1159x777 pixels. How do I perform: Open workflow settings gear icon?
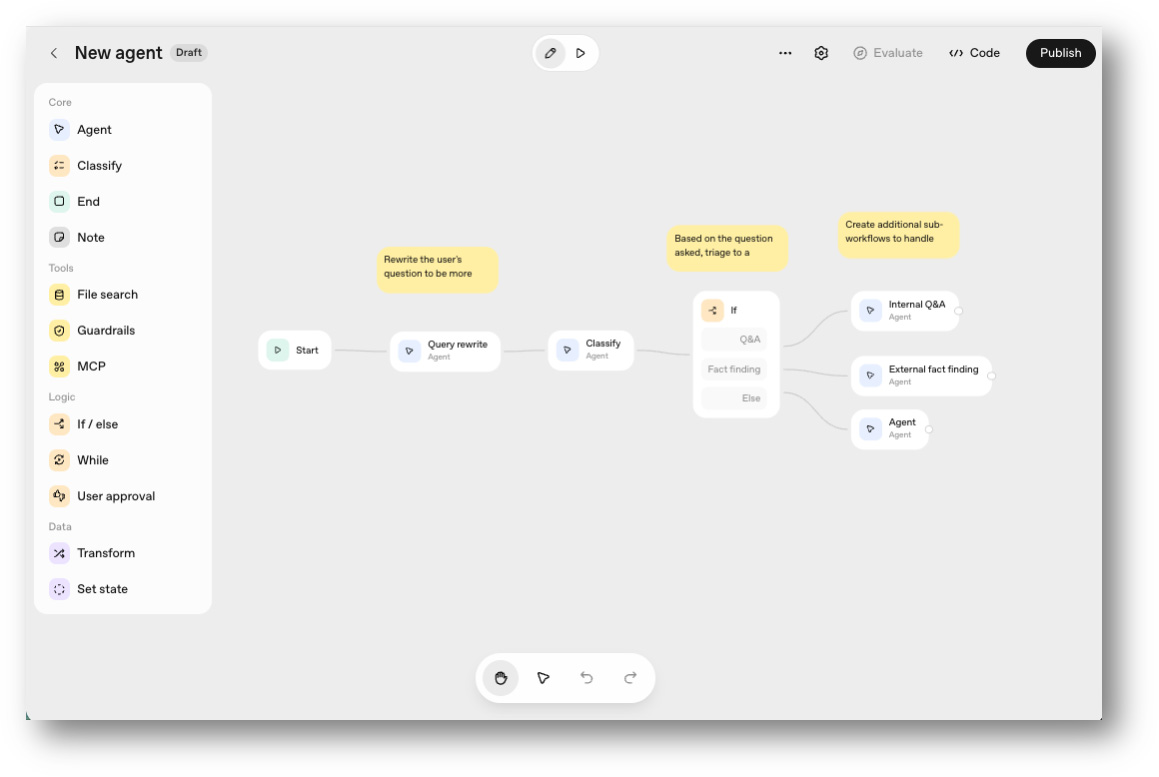(821, 53)
